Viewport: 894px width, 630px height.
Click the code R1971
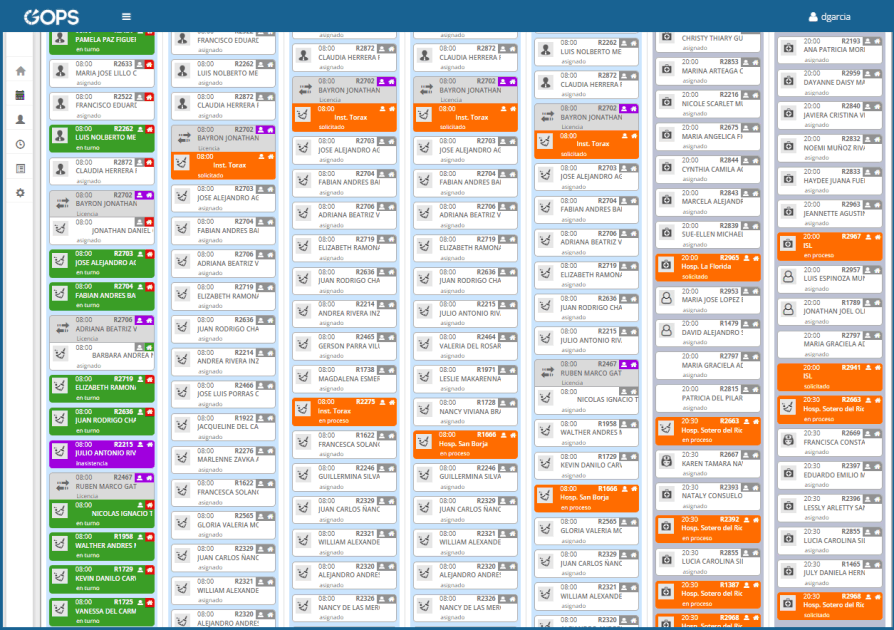(486, 369)
